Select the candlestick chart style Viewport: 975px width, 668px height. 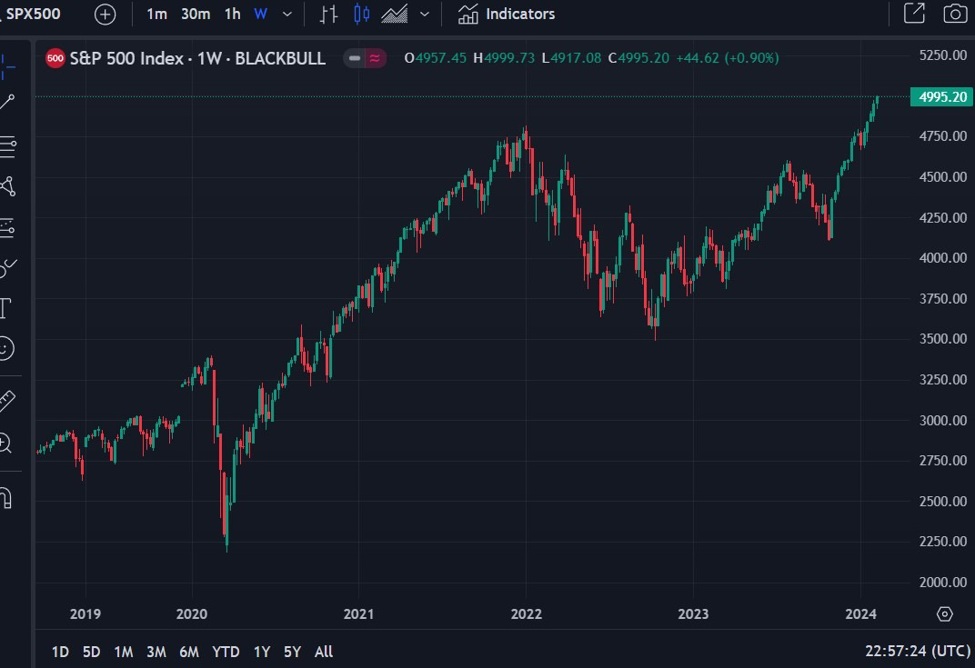(x=362, y=14)
